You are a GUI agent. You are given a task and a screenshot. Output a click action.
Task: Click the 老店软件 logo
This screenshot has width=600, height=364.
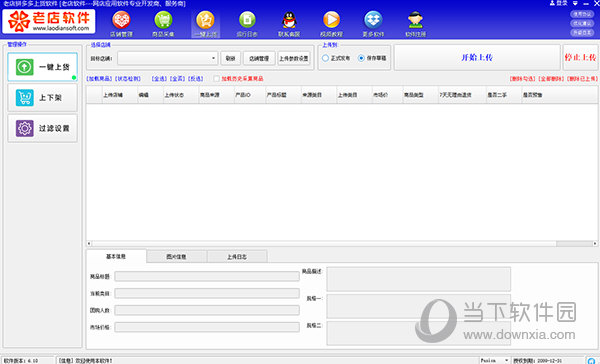pos(49,21)
